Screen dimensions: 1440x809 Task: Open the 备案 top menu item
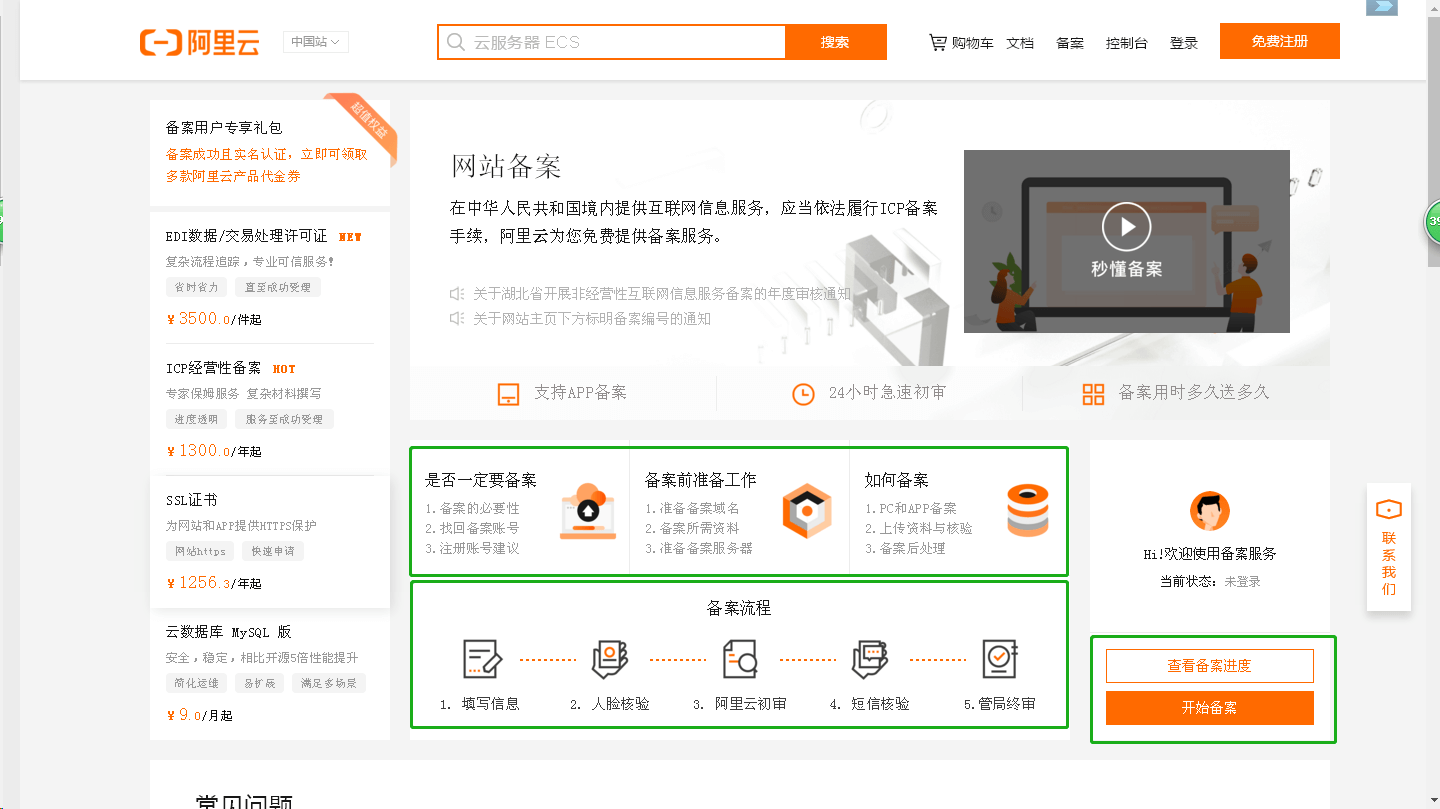[1070, 43]
